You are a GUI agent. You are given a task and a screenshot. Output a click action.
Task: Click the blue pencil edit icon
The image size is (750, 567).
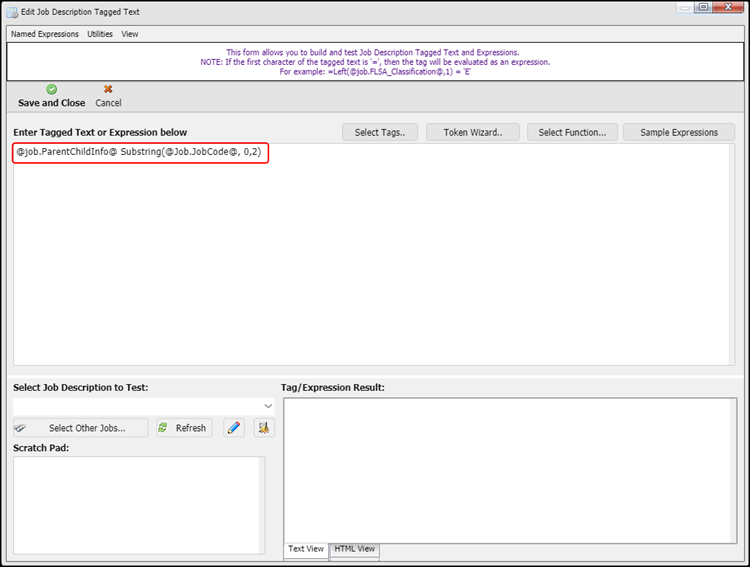[x=234, y=428]
